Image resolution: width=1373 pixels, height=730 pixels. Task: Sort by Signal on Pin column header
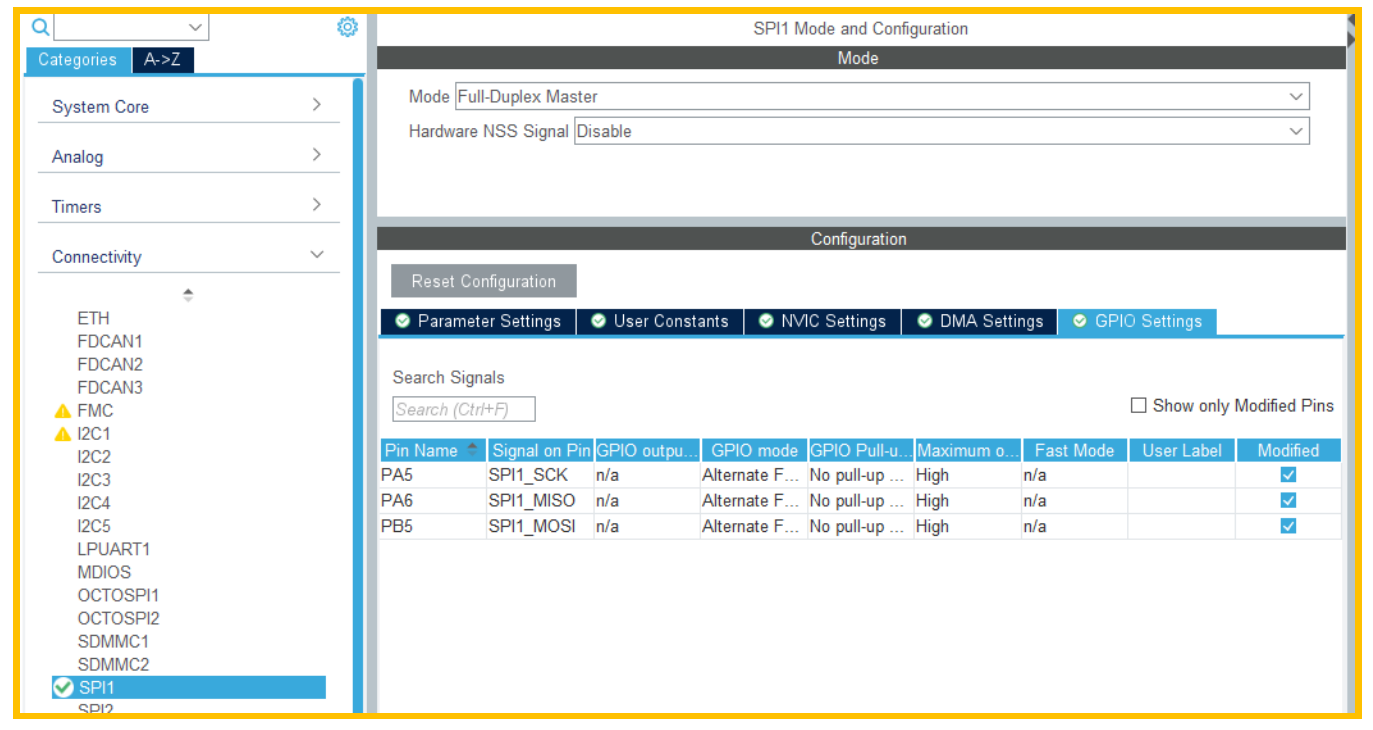click(540, 450)
